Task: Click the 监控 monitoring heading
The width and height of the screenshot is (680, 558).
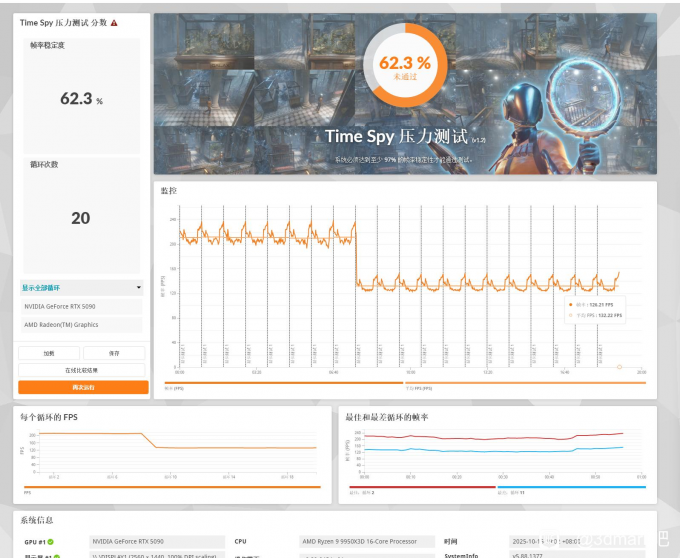Action: click(169, 190)
